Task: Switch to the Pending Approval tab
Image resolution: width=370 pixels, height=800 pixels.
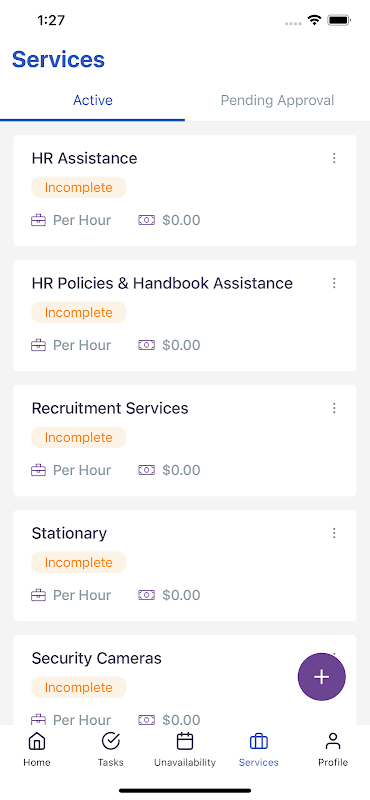Action: coord(277,101)
